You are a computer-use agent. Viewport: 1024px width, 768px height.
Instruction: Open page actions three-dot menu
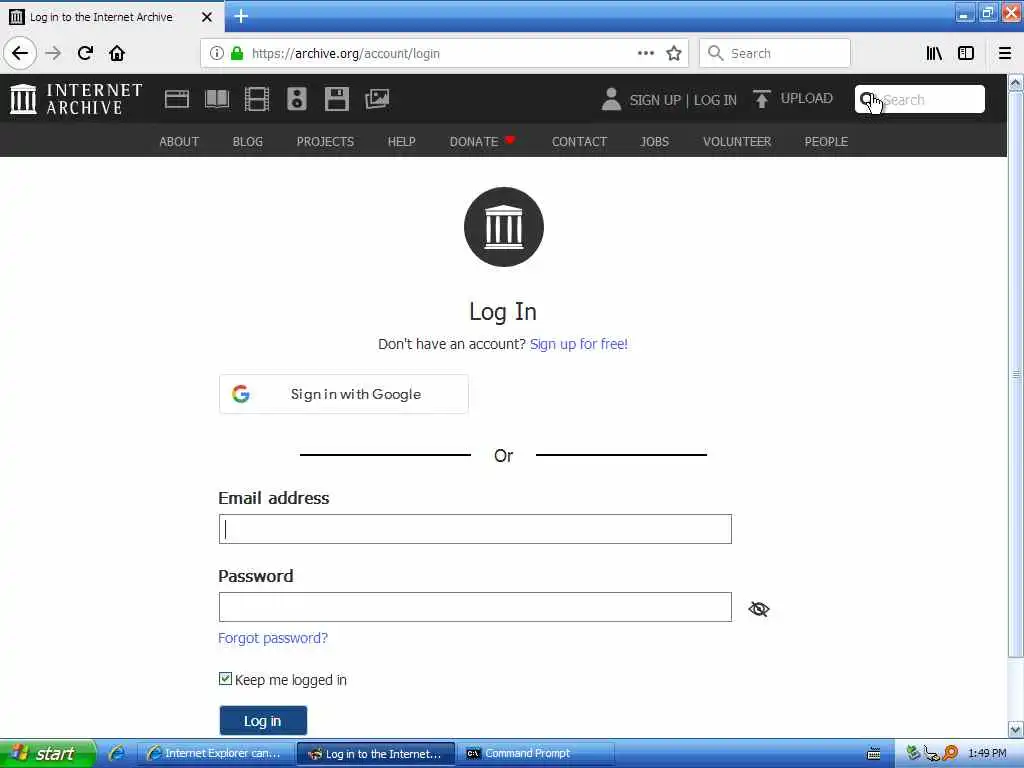tap(645, 53)
